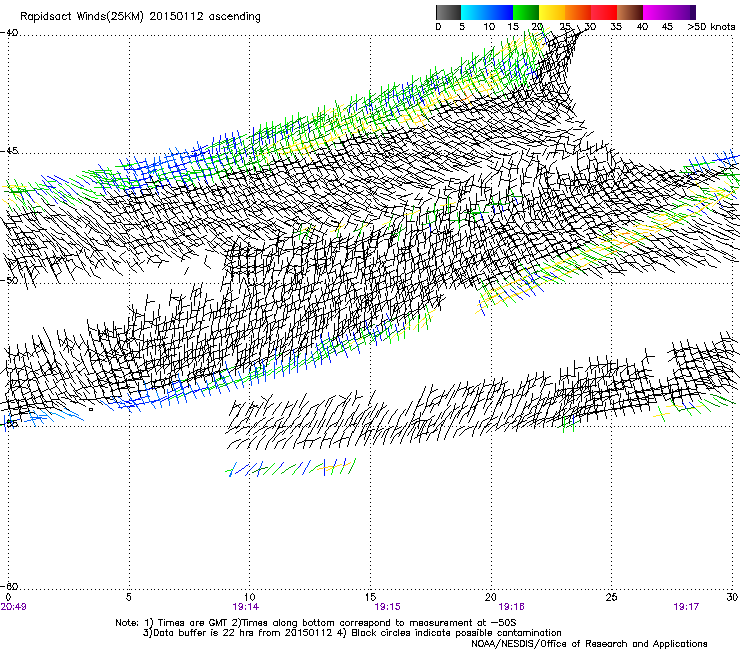Click the purple time label 19:16

[x=512, y=607]
